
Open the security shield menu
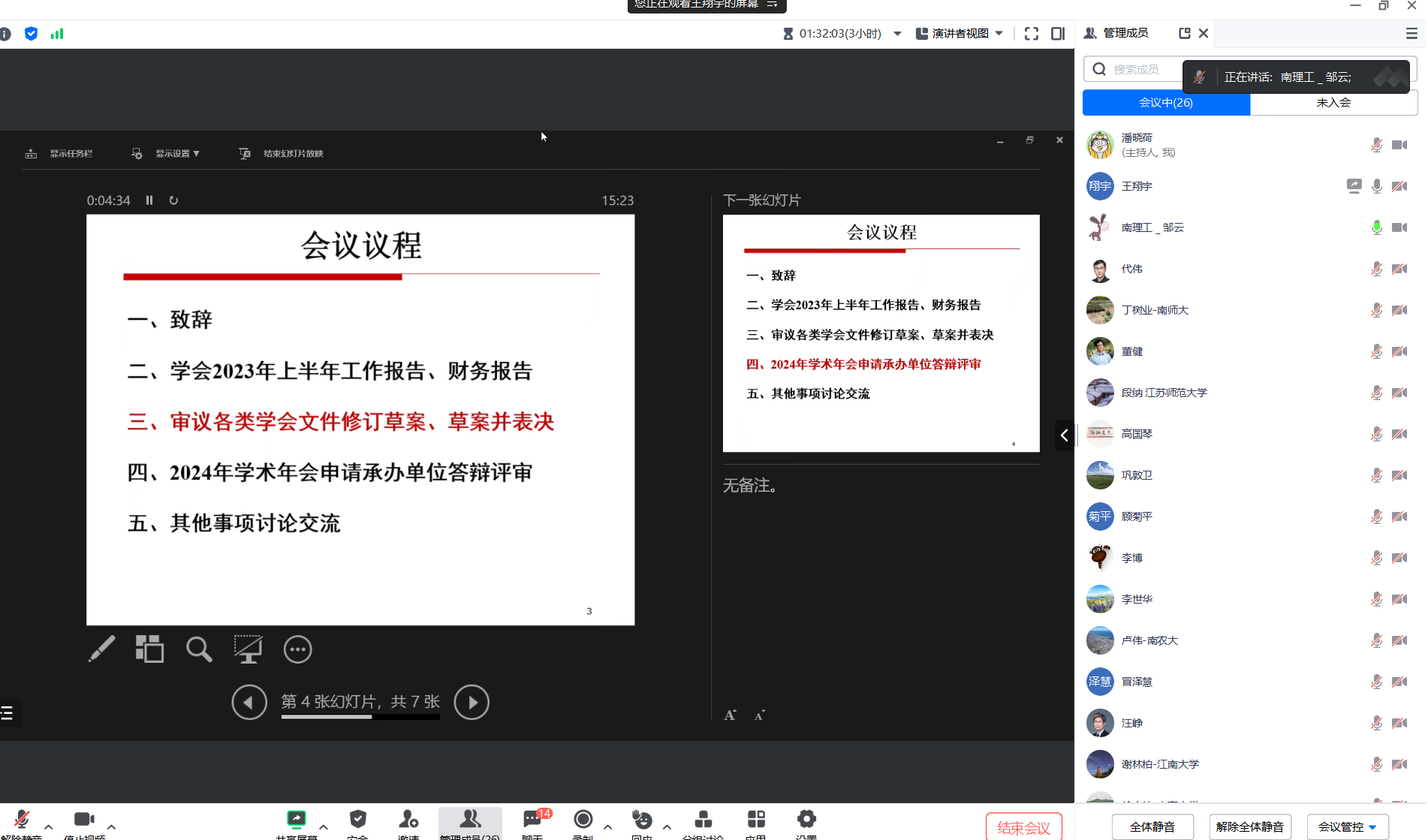tap(358, 819)
